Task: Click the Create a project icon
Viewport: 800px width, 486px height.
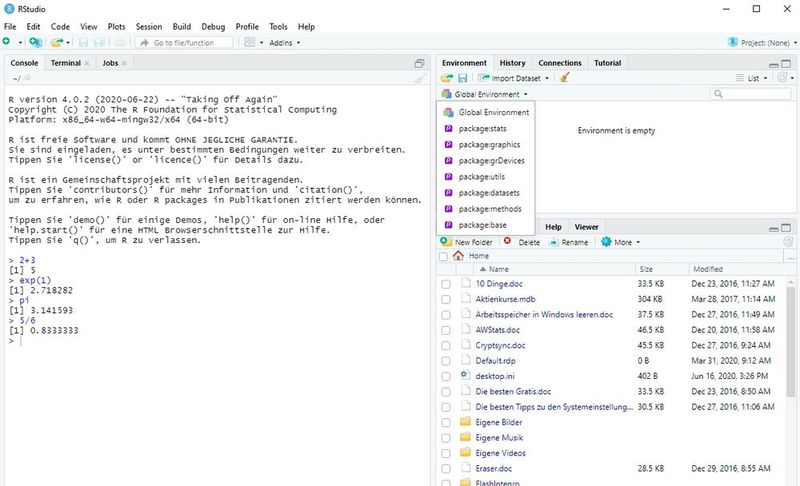Action: click(x=35, y=42)
